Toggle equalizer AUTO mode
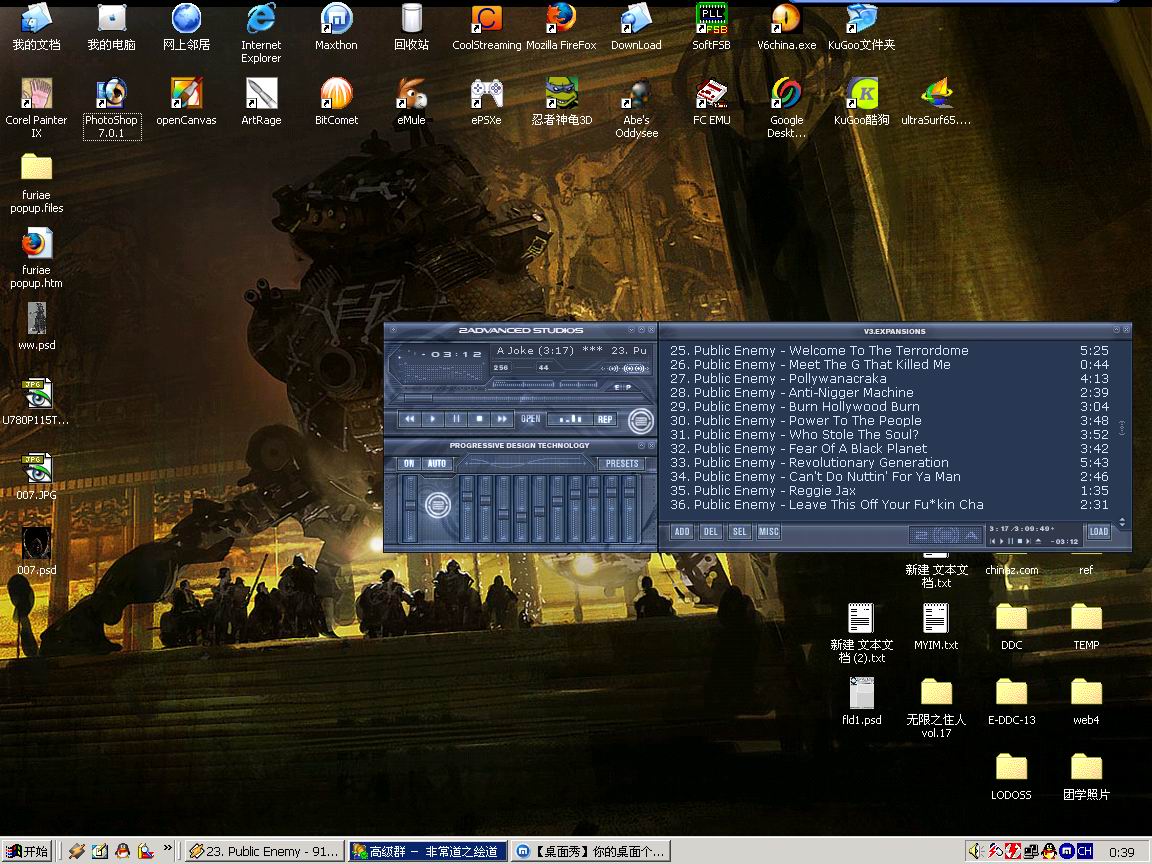Image resolution: width=1152 pixels, height=864 pixels. coord(436,464)
